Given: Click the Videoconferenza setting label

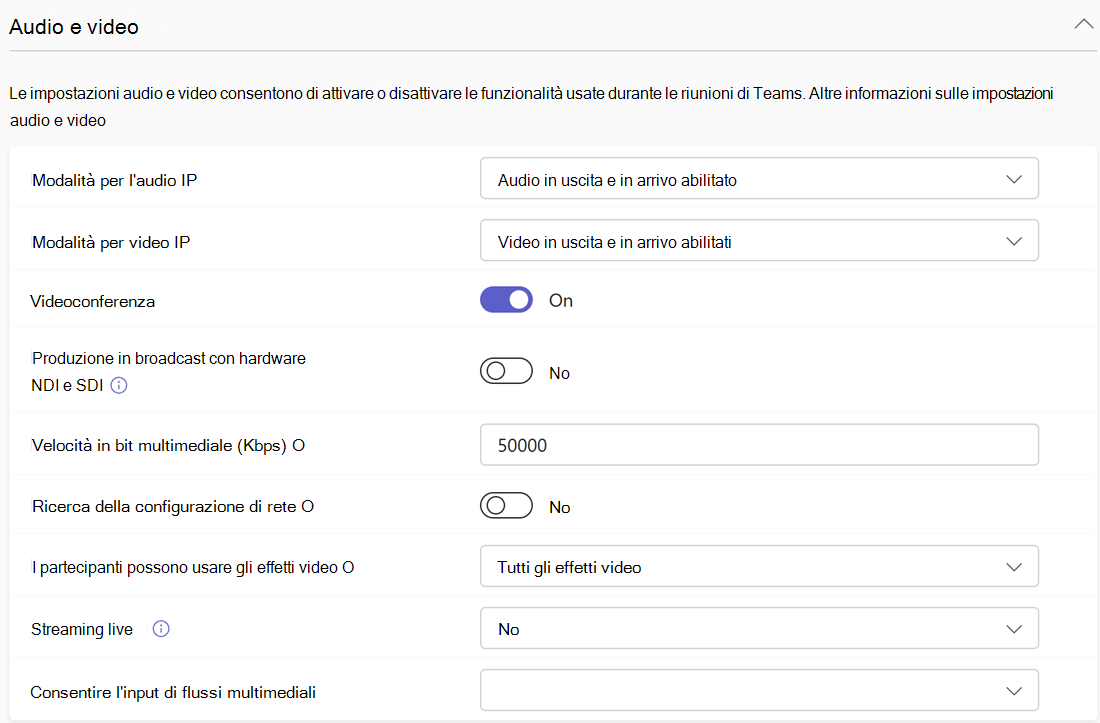Looking at the screenshot, I should coord(93,301).
